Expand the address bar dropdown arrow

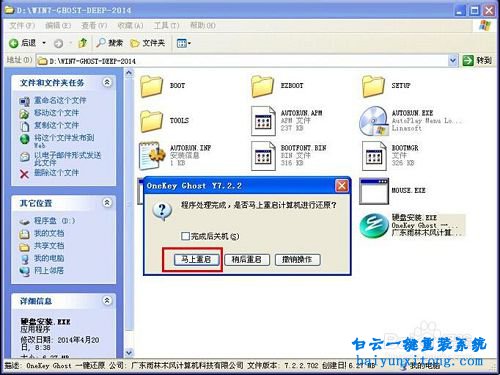(453, 61)
